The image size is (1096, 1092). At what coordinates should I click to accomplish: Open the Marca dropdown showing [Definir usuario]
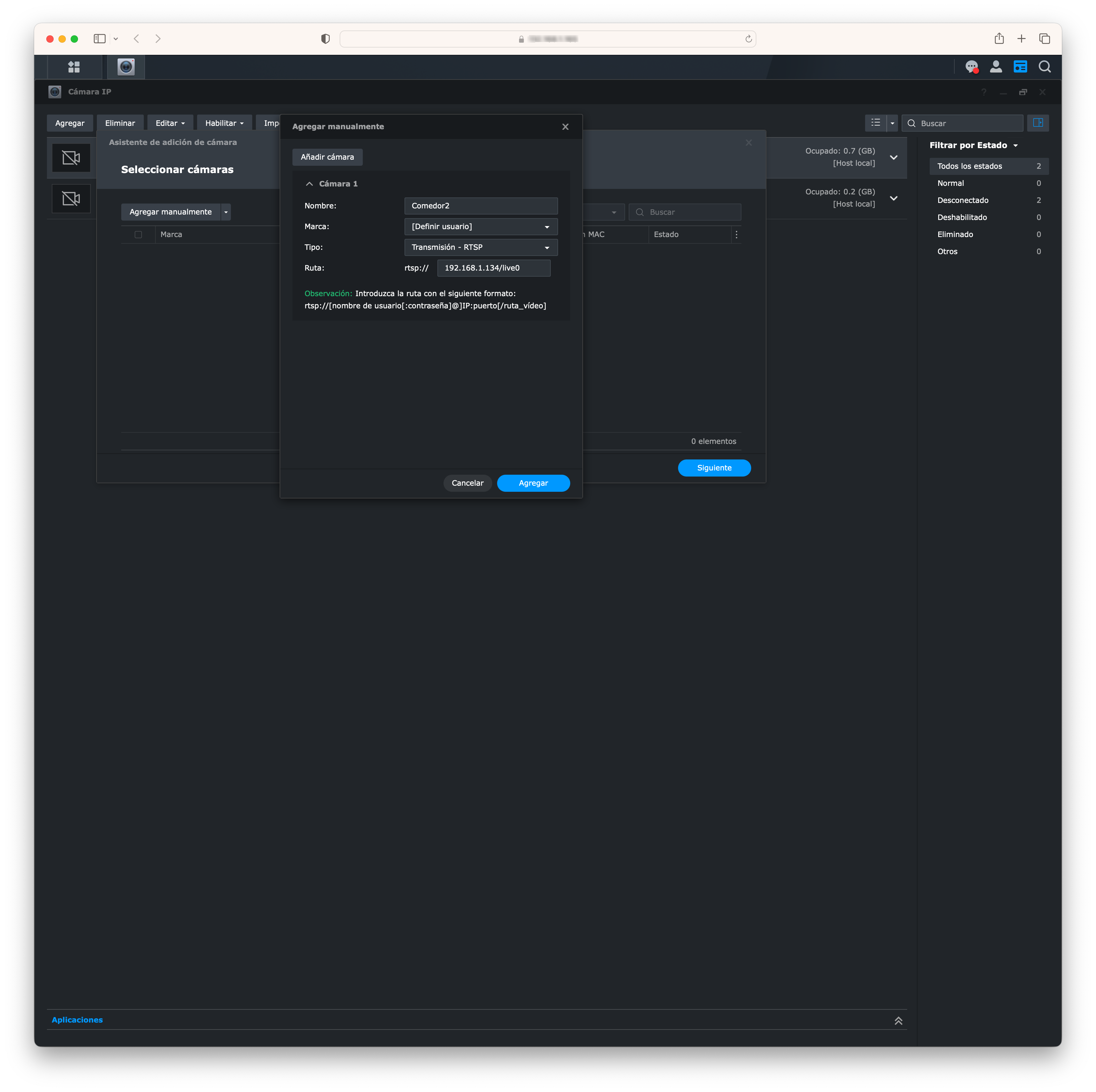(x=480, y=226)
